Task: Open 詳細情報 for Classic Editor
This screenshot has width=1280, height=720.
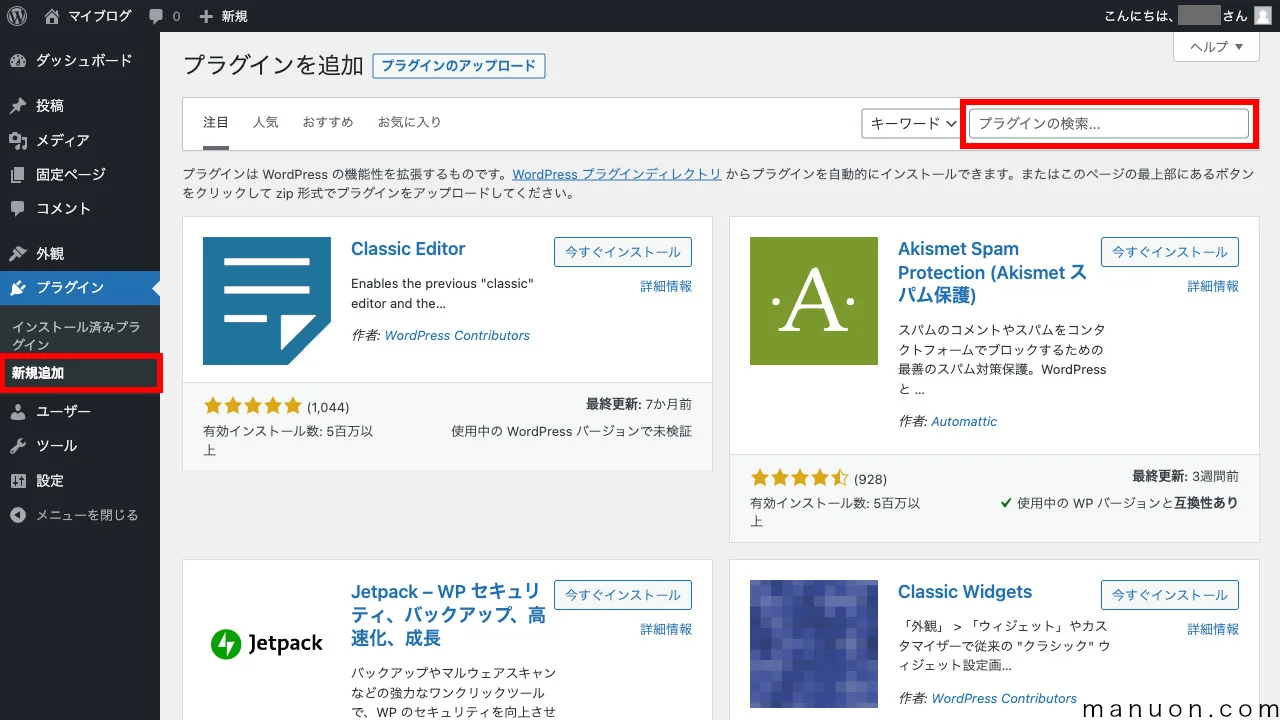Action: [666, 286]
